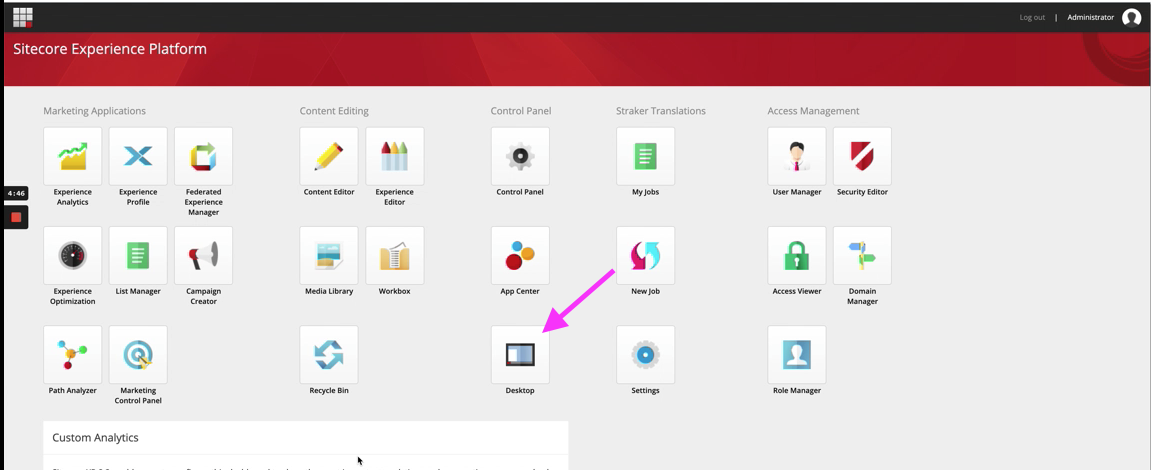Open the Domain Manager signpost icon
This screenshot has height=470, width=1151.
pyautogui.click(x=863, y=256)
